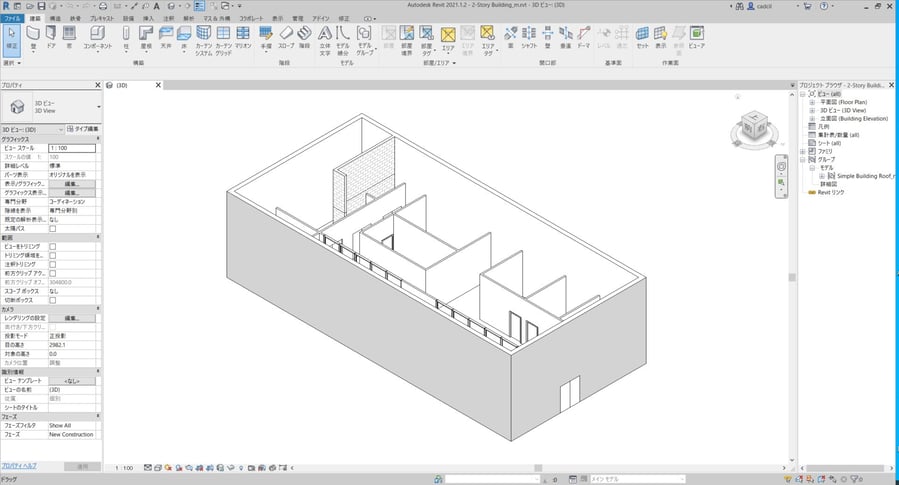Select the Ramp (スロープ) tool

coord(286,38)
